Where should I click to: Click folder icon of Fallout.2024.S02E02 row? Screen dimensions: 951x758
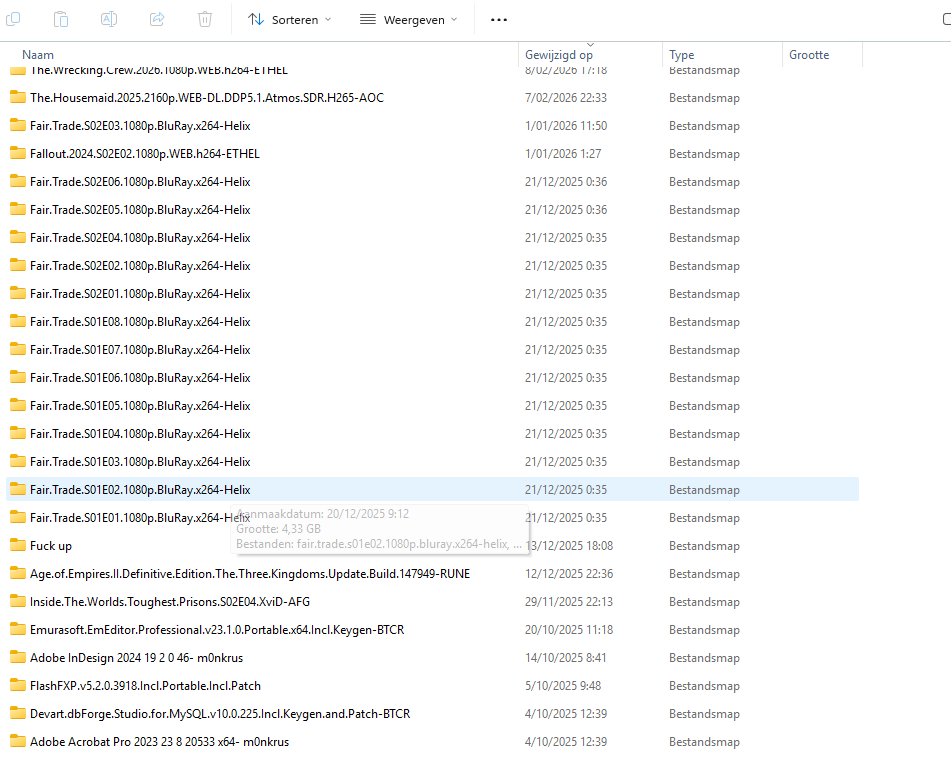click(x=18, y=153)
